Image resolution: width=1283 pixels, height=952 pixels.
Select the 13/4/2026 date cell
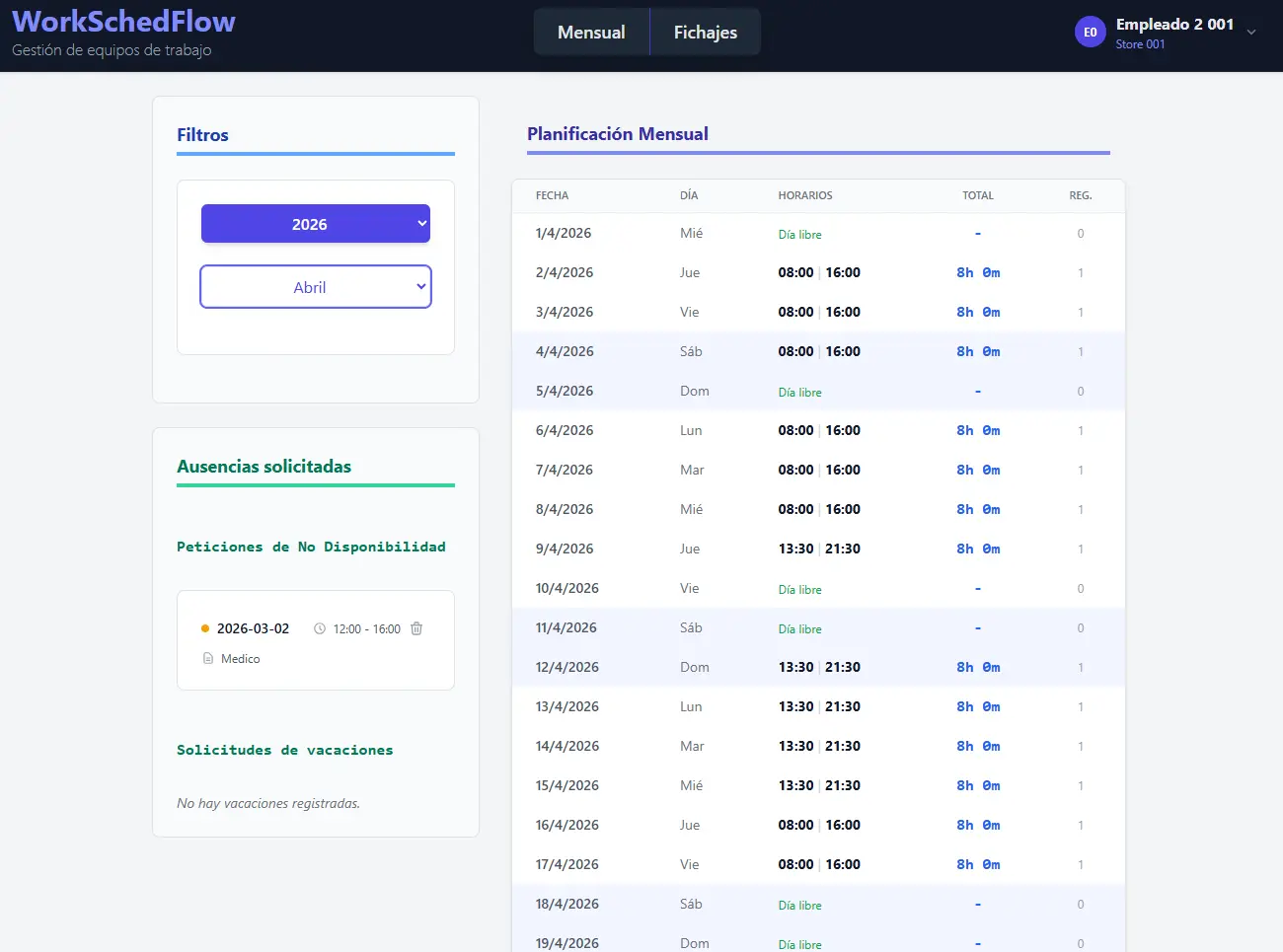567,706
